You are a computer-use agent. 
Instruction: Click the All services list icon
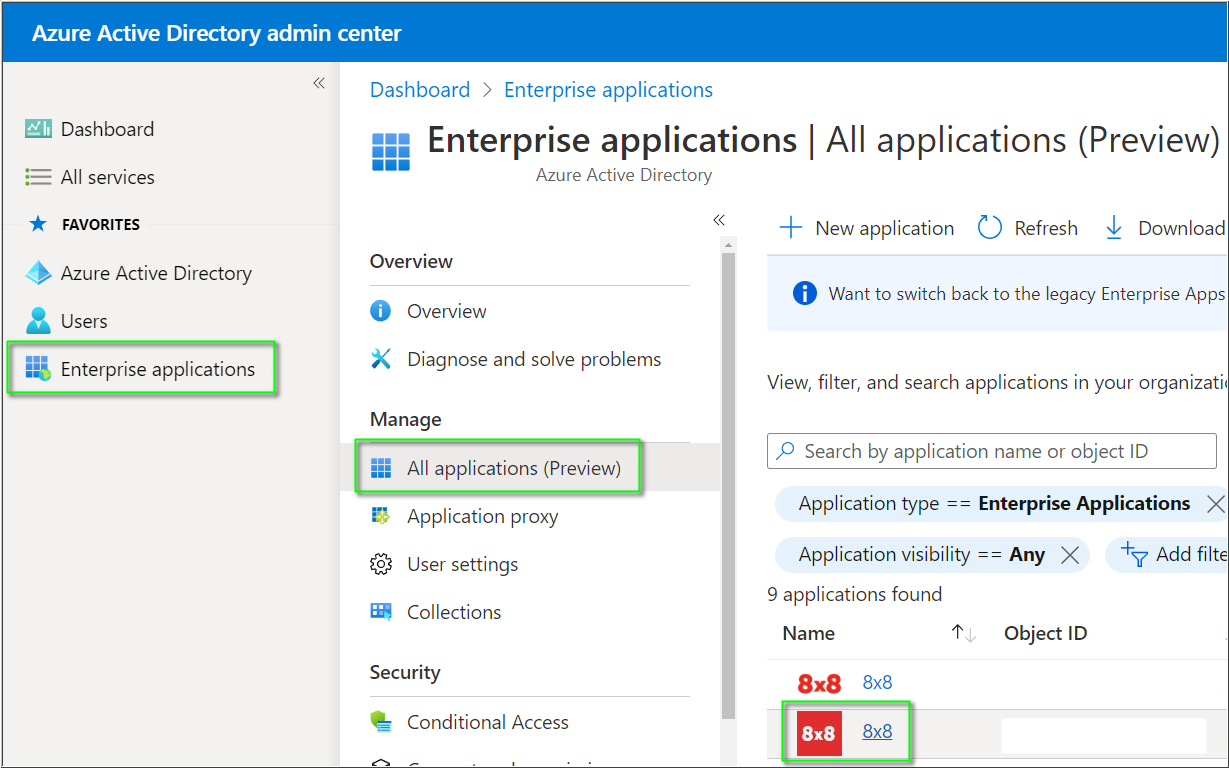point(38,177)
